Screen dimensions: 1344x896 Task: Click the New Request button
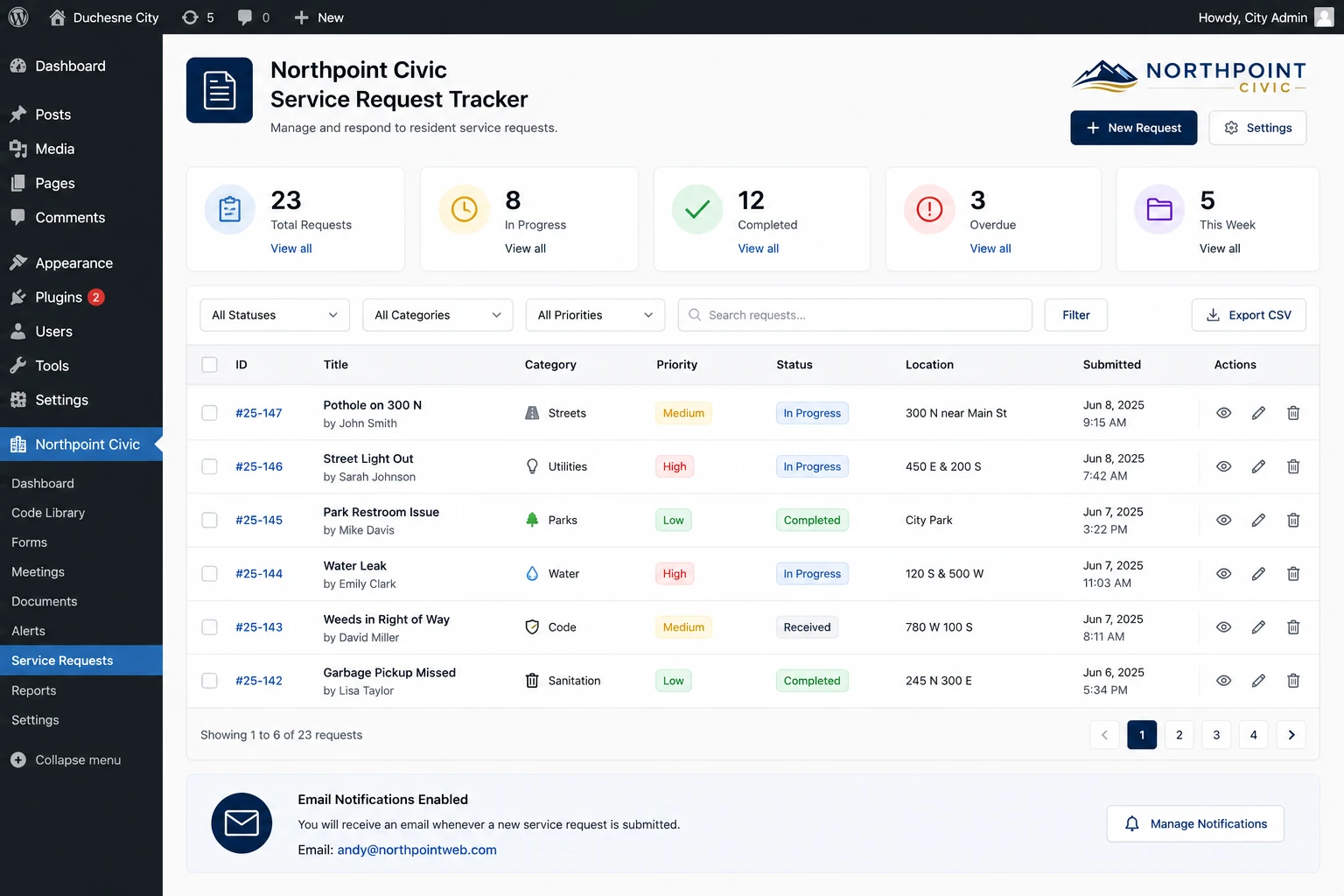[x=1134, y=128]
